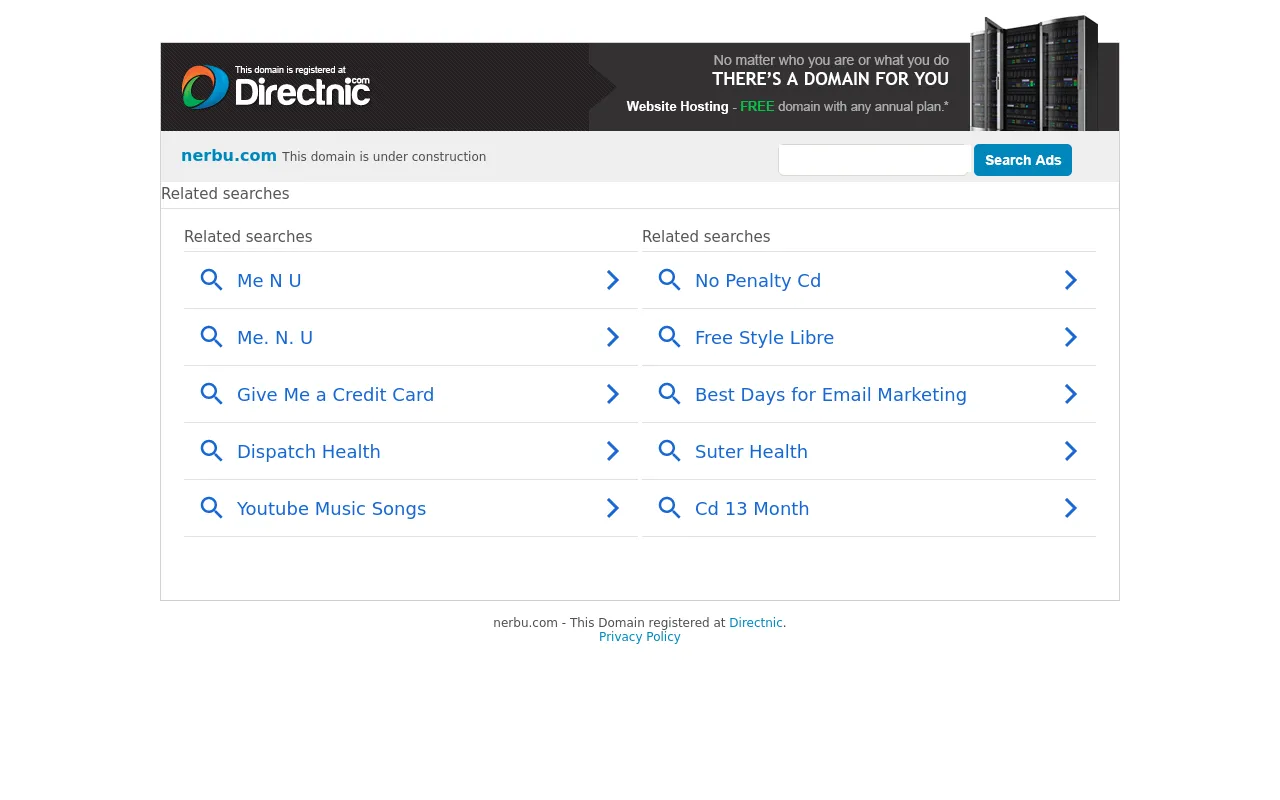This screenshot has width=1280, height=800.
Task: Open the Suter Health link
Action: pos(751,452)
